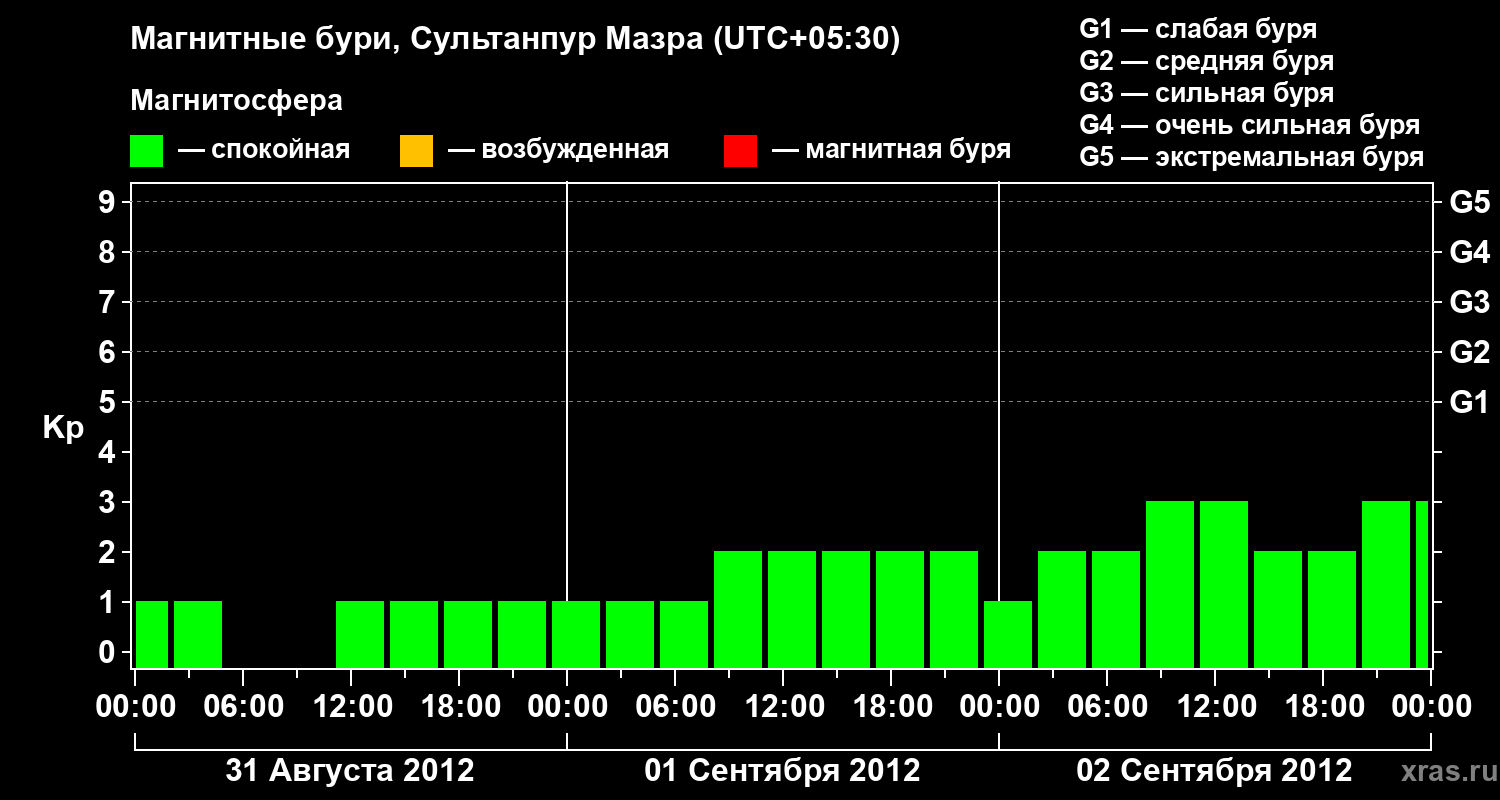Screen dimensions: 1500x800
Task: Click Kp 1 bar at 18:00 on 31 Августа
Action: click(x=468, y=634)
